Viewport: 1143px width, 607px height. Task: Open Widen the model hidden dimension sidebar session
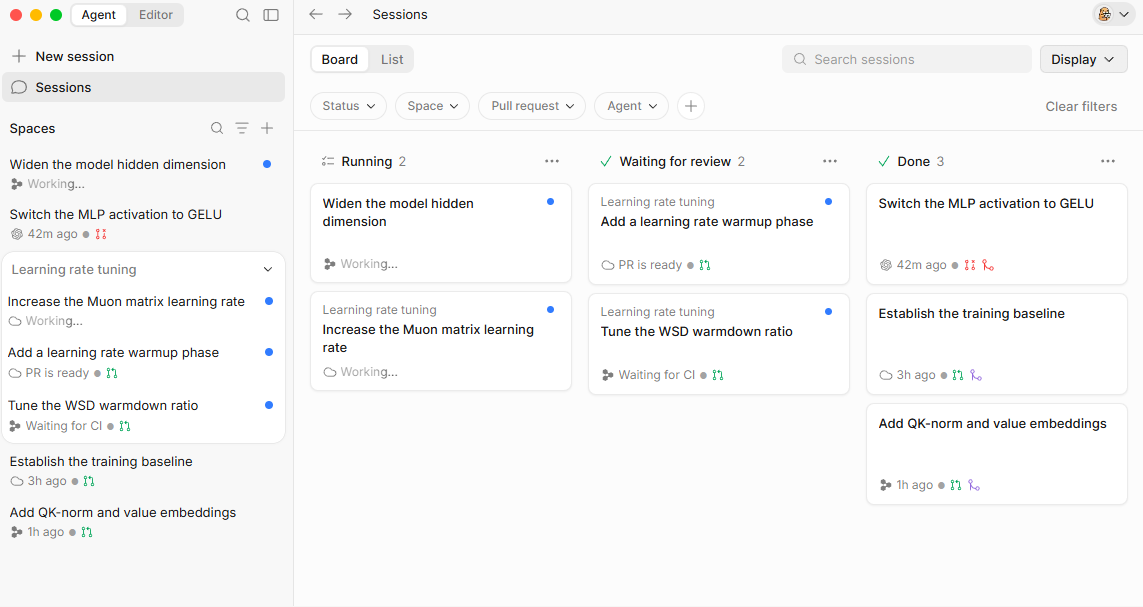pos(144,173)
